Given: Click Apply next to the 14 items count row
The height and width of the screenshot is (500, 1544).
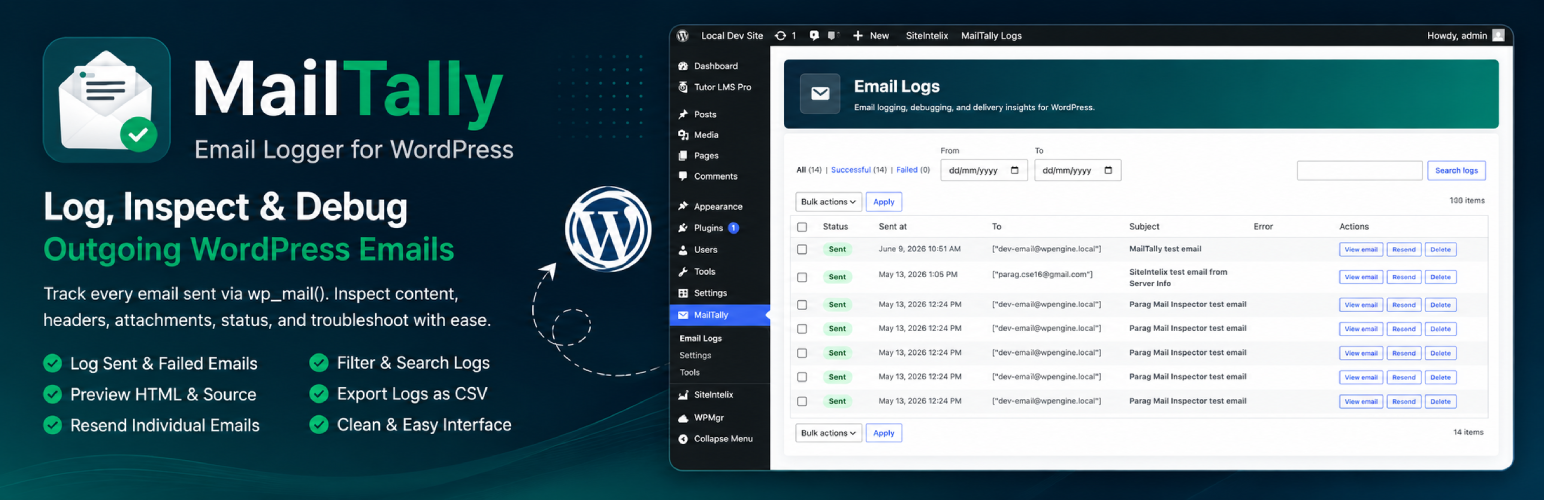Looking at the screenshot, I should [x=884, y=433].
